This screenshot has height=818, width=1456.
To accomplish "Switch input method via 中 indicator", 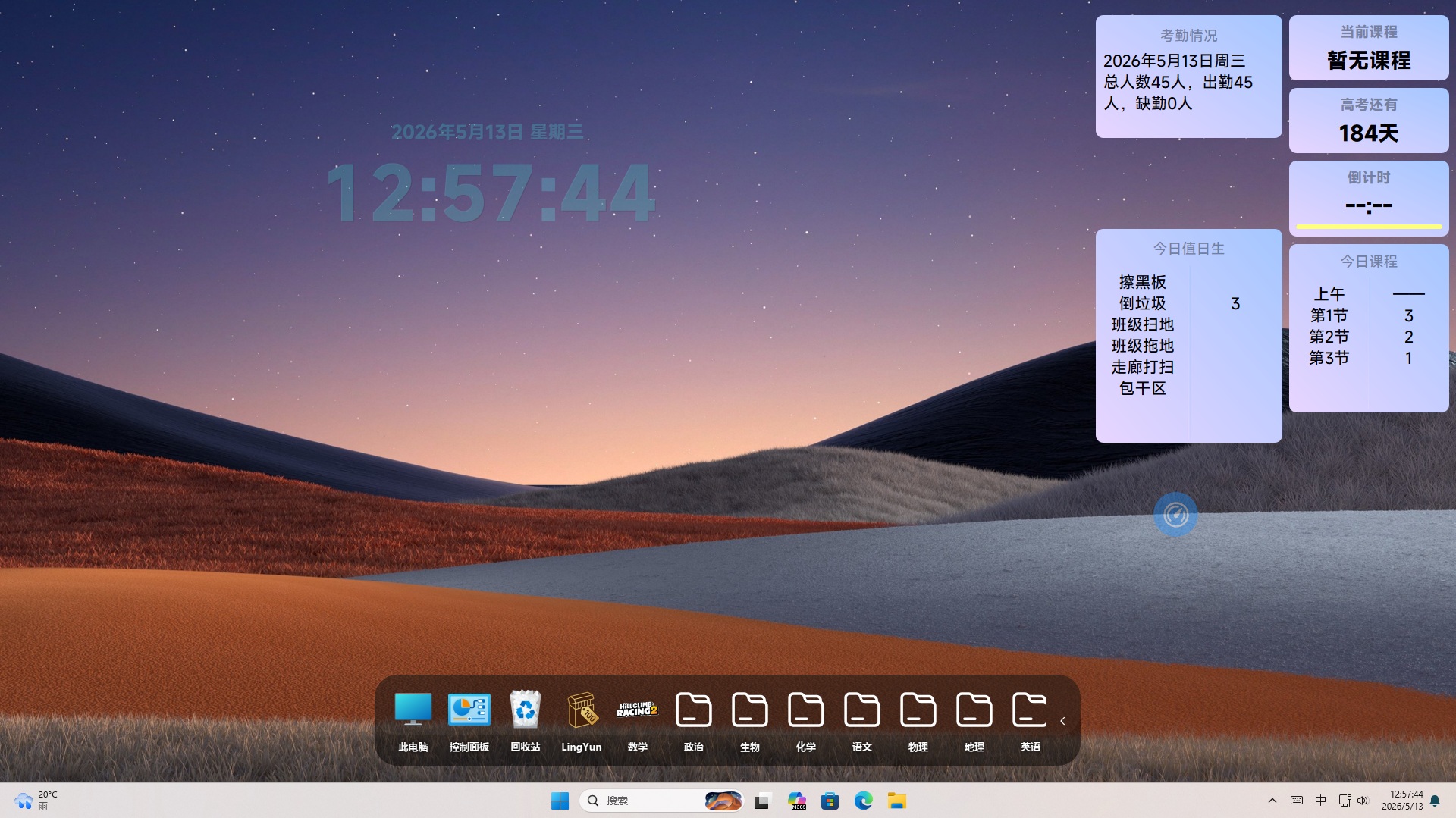I will click(1320, 801).
